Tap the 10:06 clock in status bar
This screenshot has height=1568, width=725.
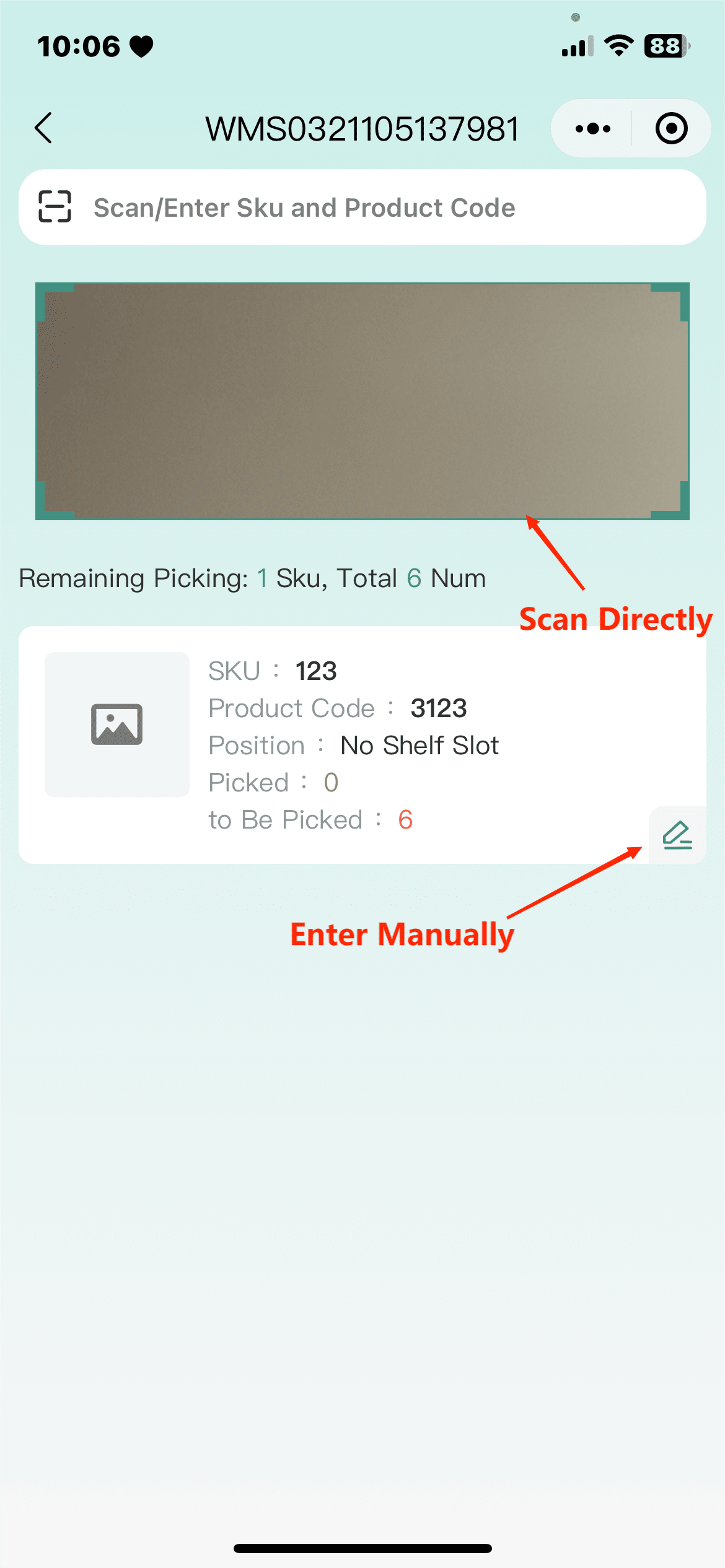[x=79, y=46]
